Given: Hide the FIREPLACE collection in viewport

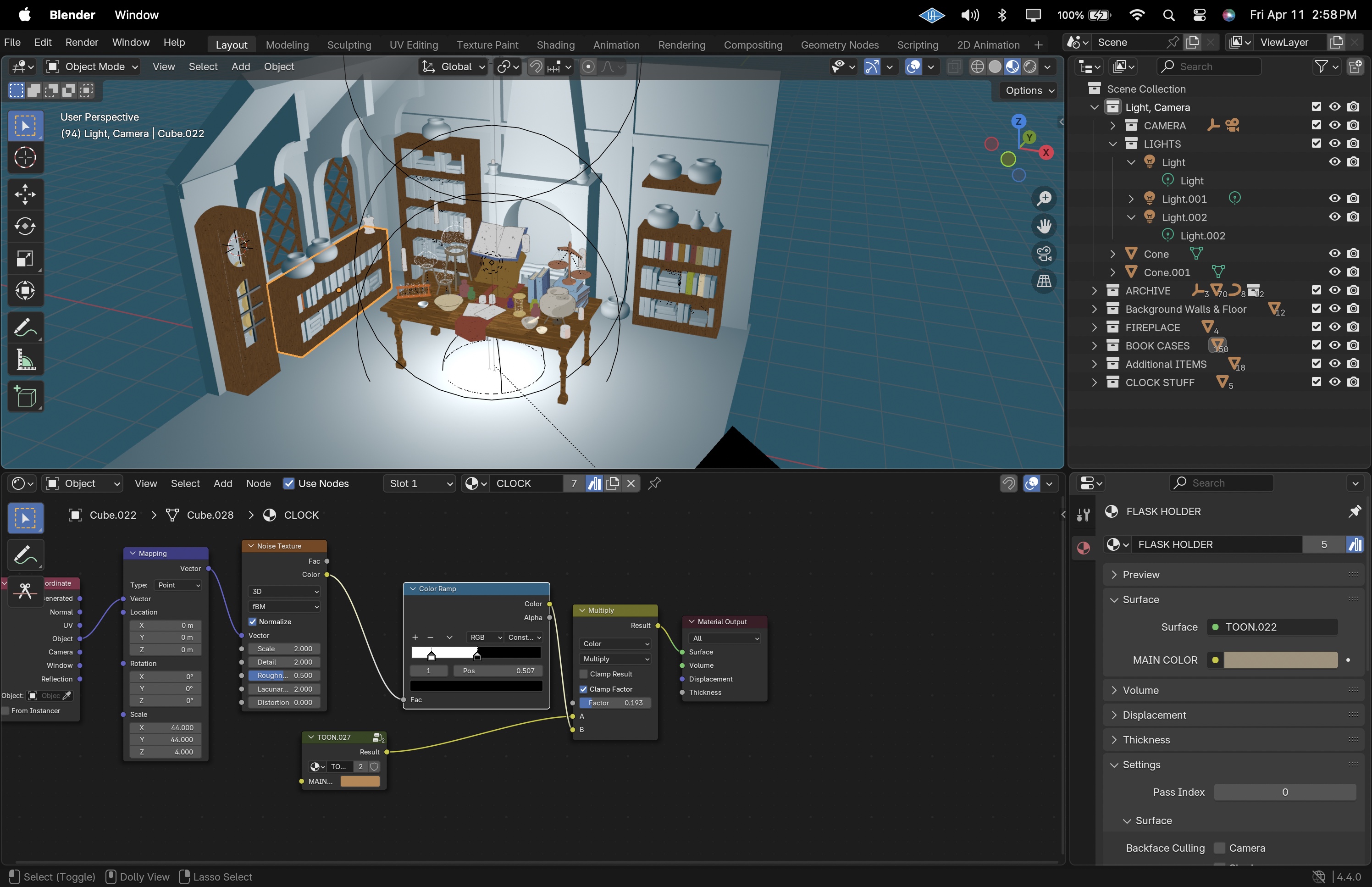Looking at the screenshot, I should tap(1334, 327).
